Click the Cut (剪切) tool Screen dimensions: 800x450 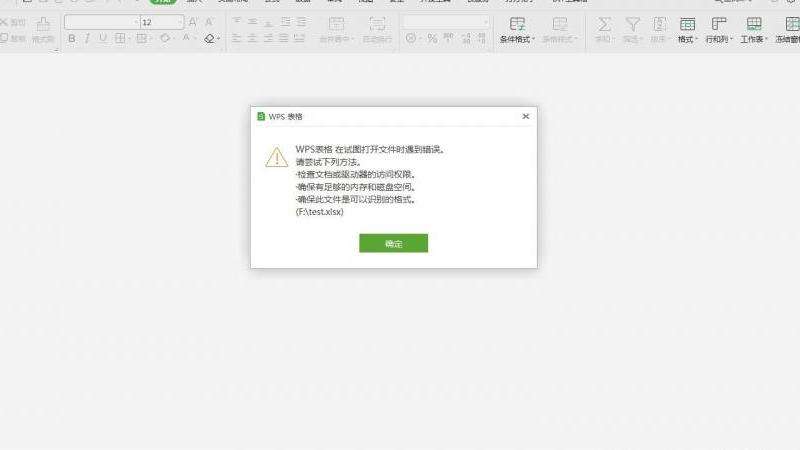coord(13,22)
